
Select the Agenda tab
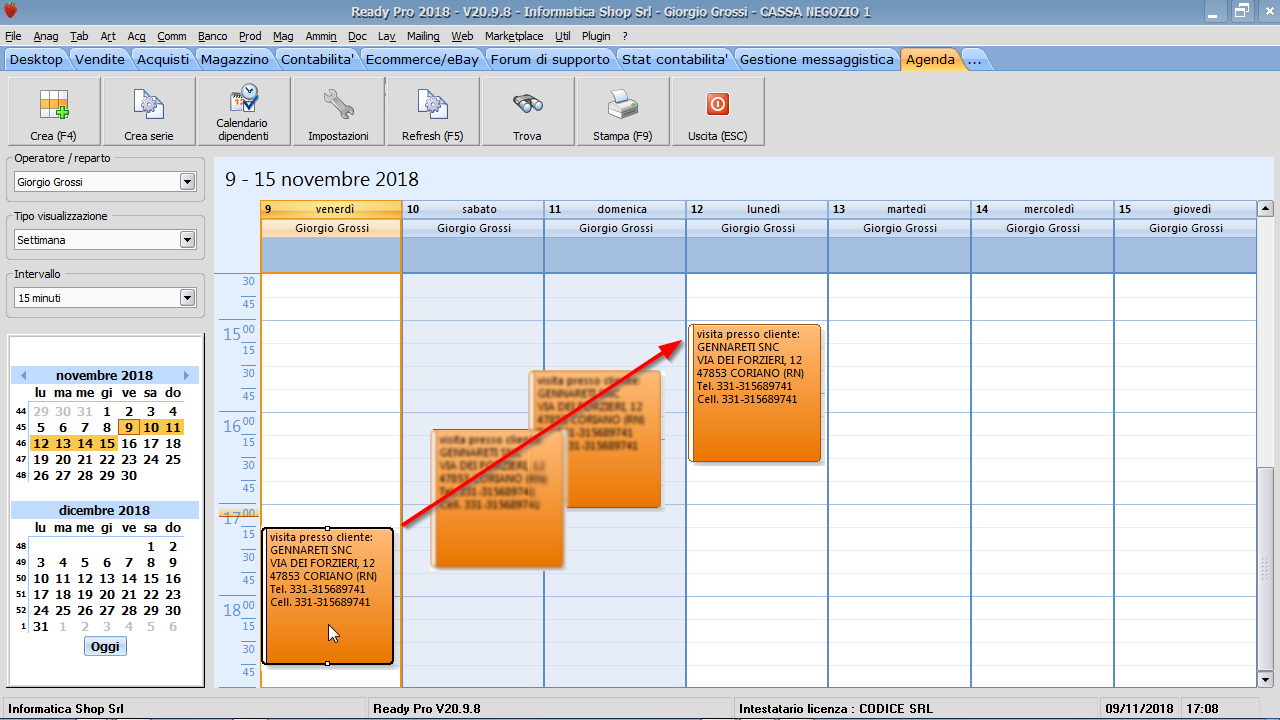pyautogui.click(x=930, y=59)
